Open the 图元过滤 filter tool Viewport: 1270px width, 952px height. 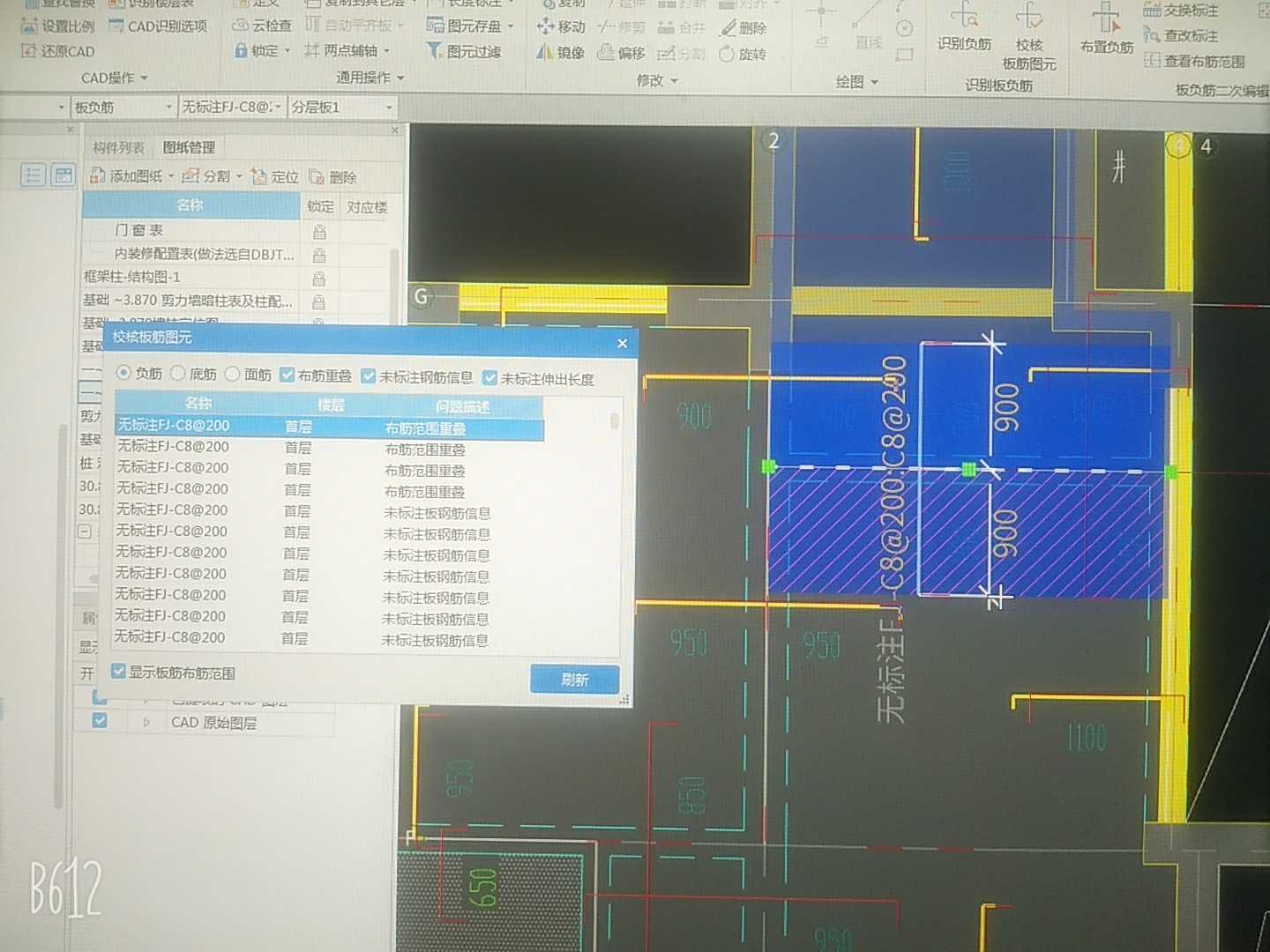pyautogui.click(x=464, y=52)
